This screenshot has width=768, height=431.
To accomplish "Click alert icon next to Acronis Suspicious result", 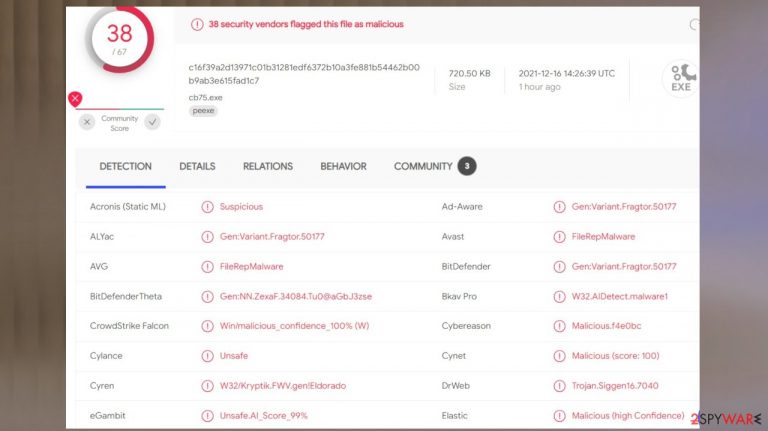I will (208, 207).
